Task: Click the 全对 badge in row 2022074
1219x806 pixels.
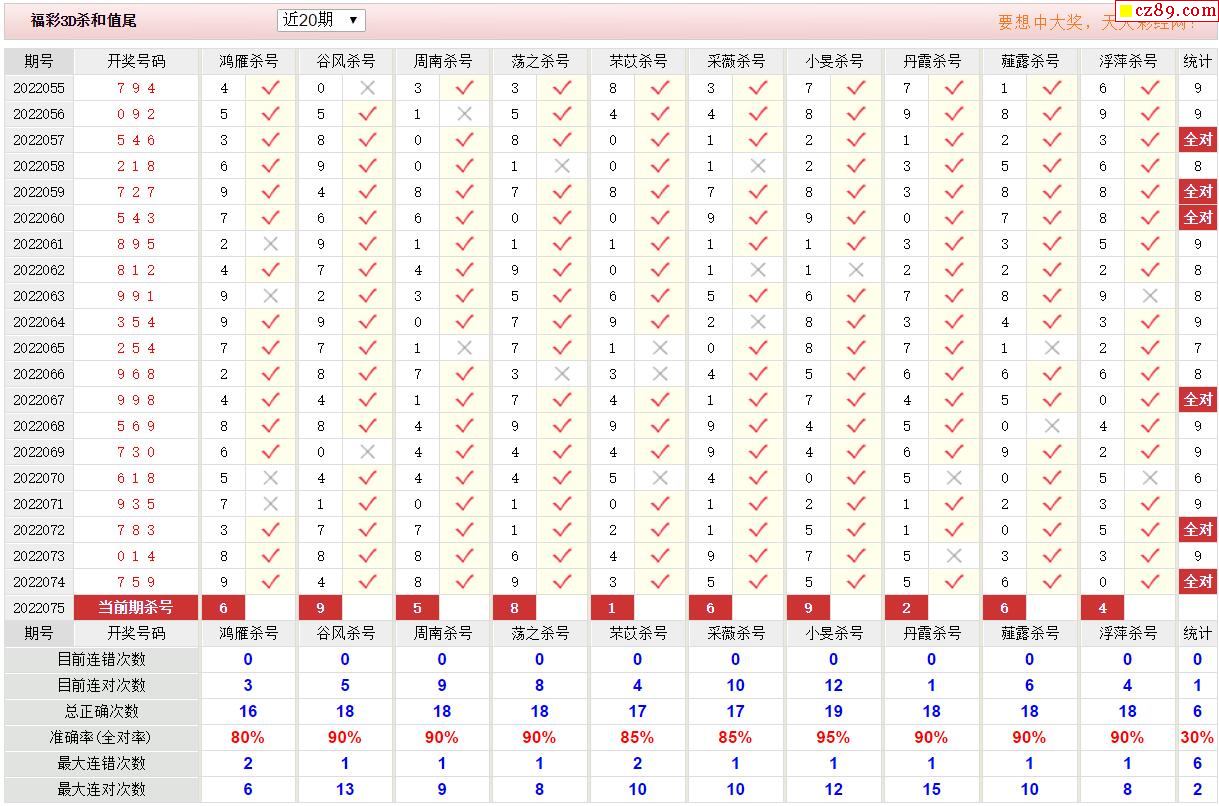Action: 1198,582
